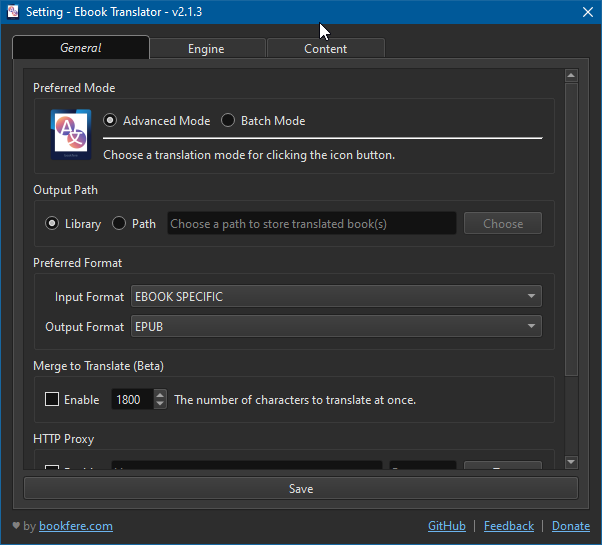Viewport: 602px width, 545px height.
Task: Open the Feedback link
Action: 509,526
